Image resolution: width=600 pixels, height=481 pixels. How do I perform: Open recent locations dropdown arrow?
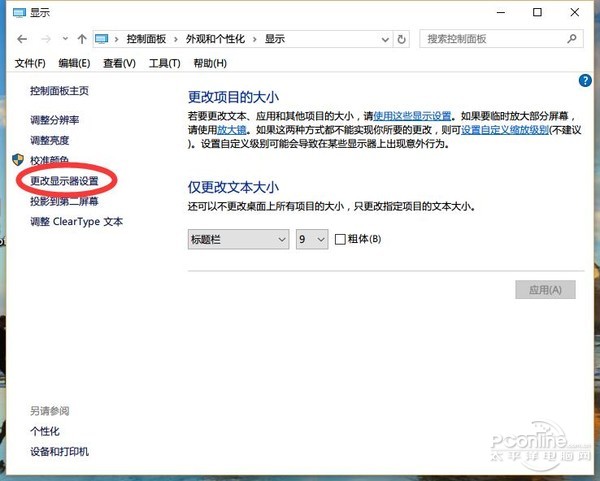tap(65, 39)
